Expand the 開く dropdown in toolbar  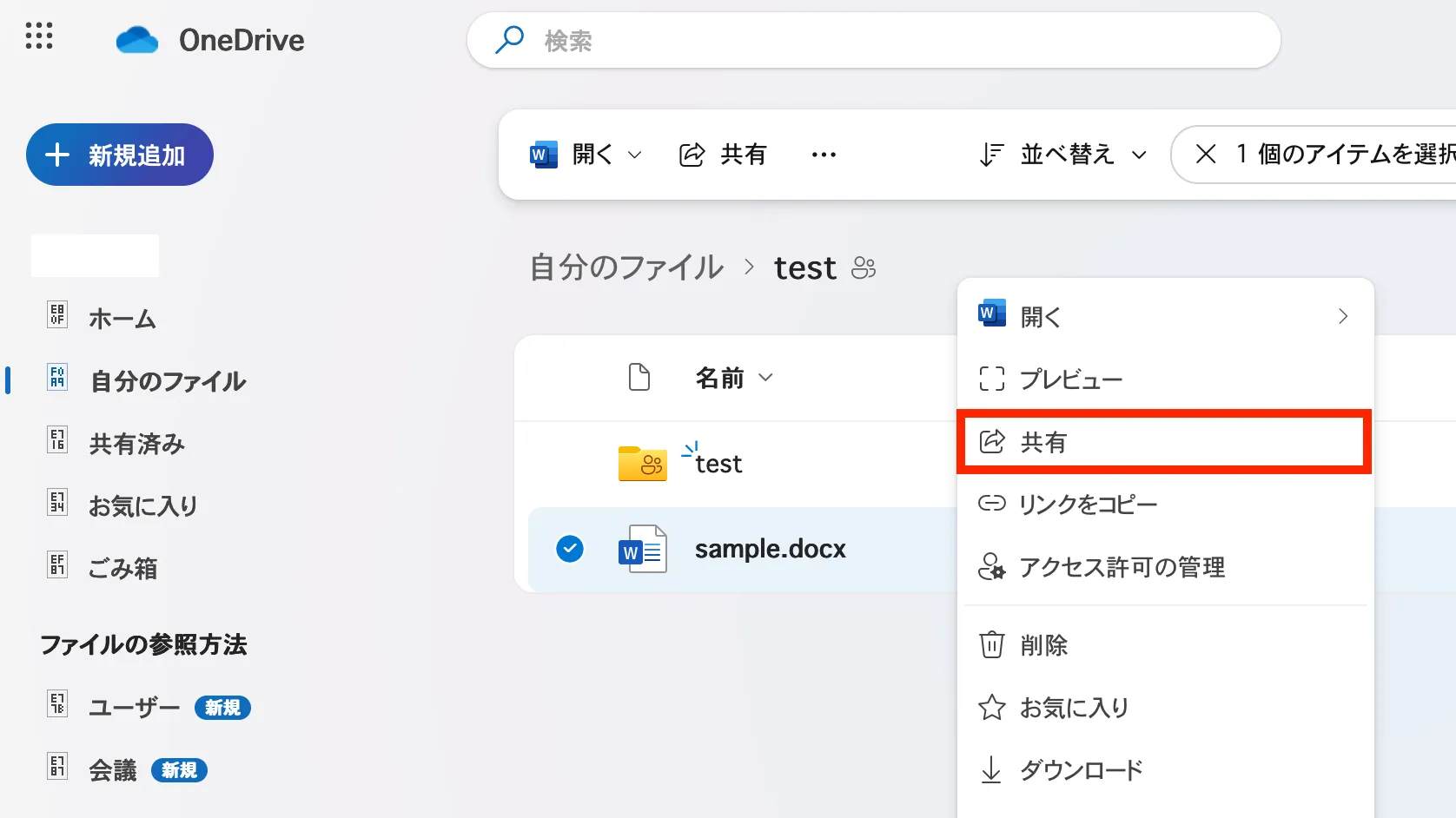pyautogui.click(x=635, y=155)
